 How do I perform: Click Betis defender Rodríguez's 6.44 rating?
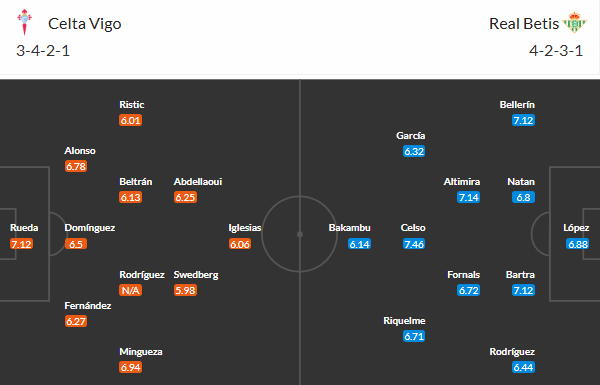click(523, 367)
